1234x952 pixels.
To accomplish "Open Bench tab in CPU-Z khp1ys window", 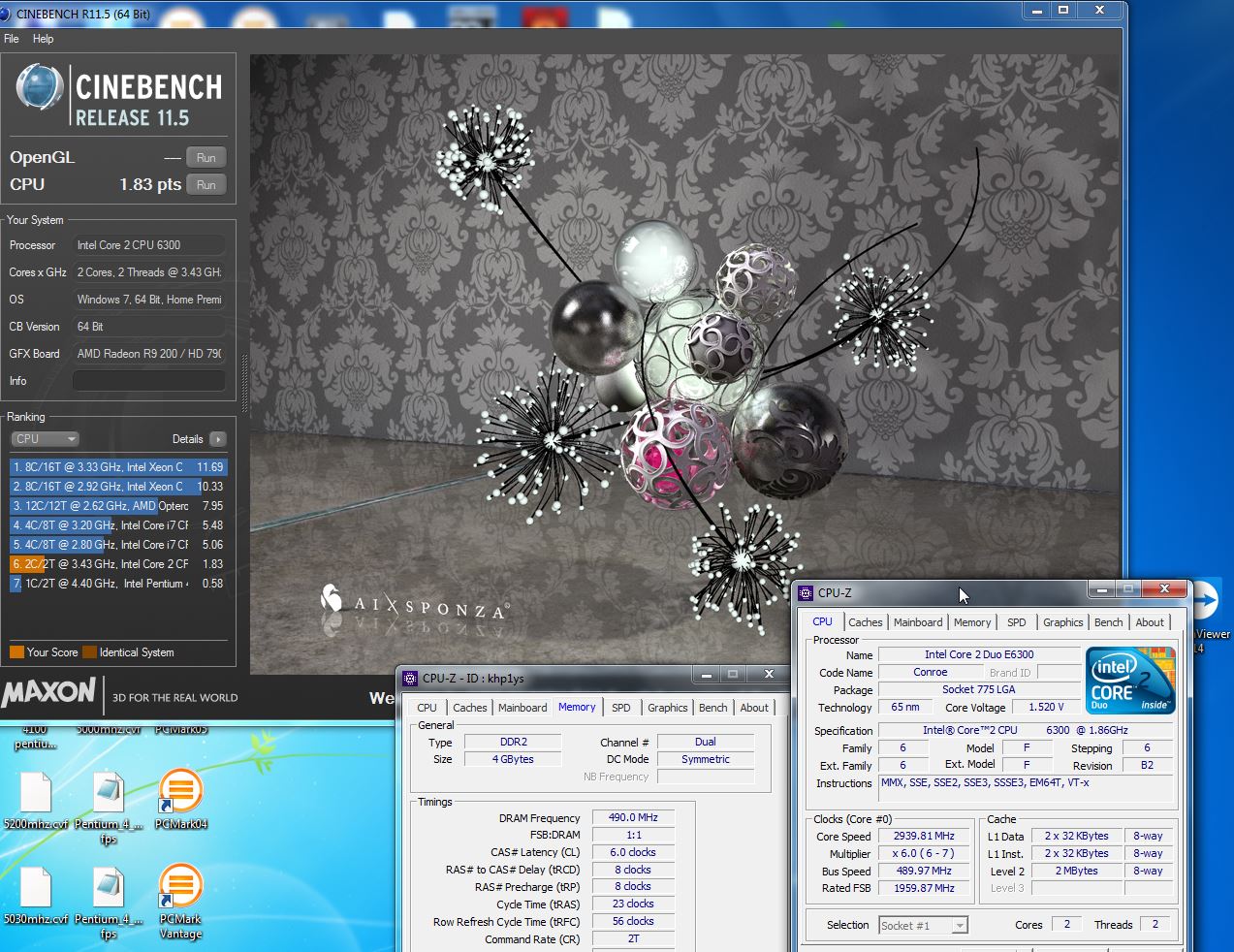I will [x=713, y=708].
